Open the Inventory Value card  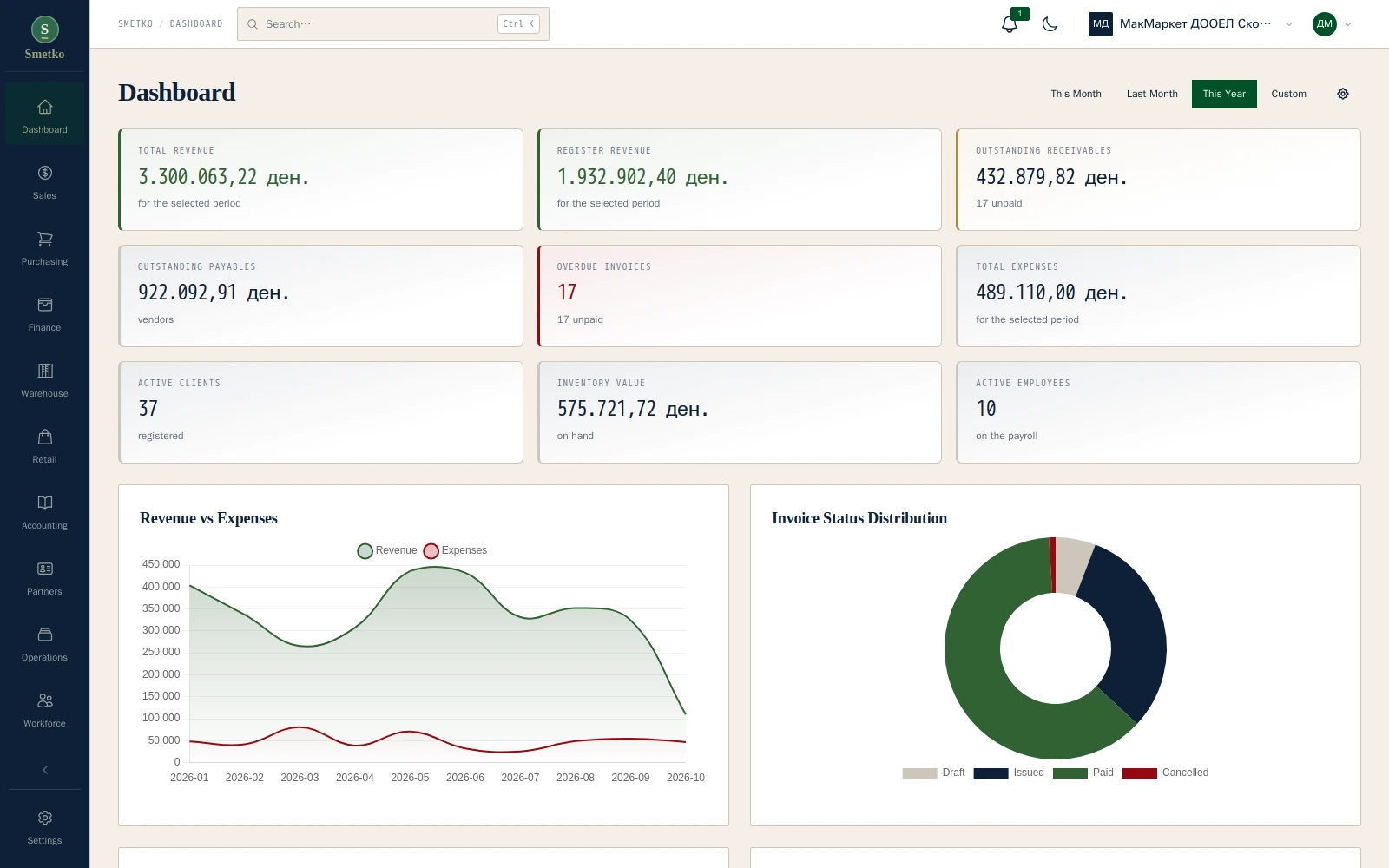(x=740, y=412)
